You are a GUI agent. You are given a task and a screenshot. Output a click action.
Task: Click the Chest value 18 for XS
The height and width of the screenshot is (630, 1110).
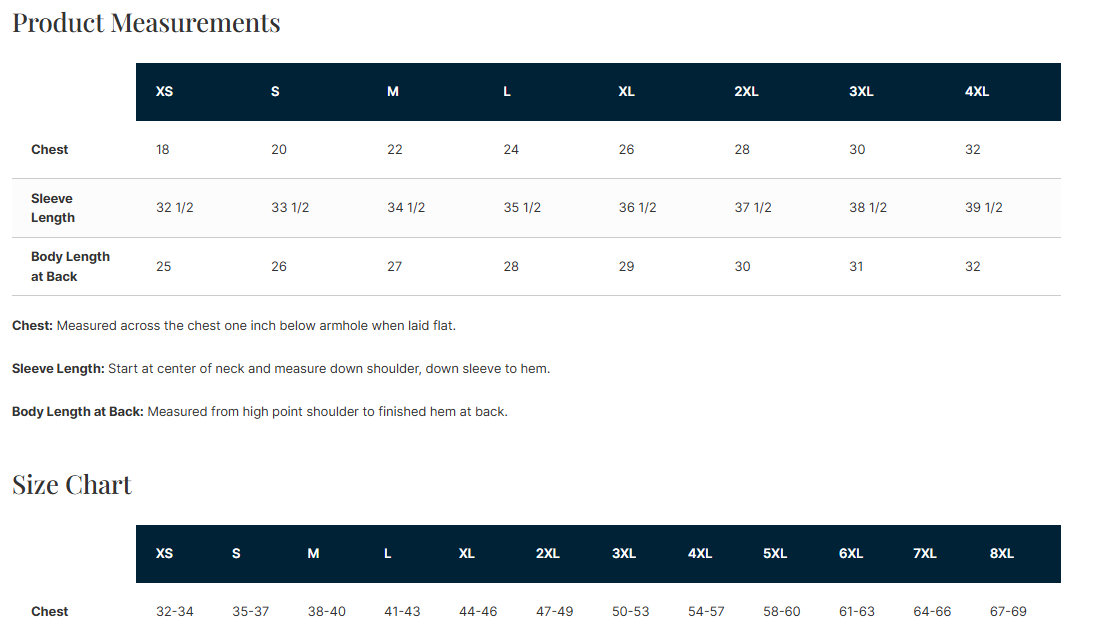163,149
